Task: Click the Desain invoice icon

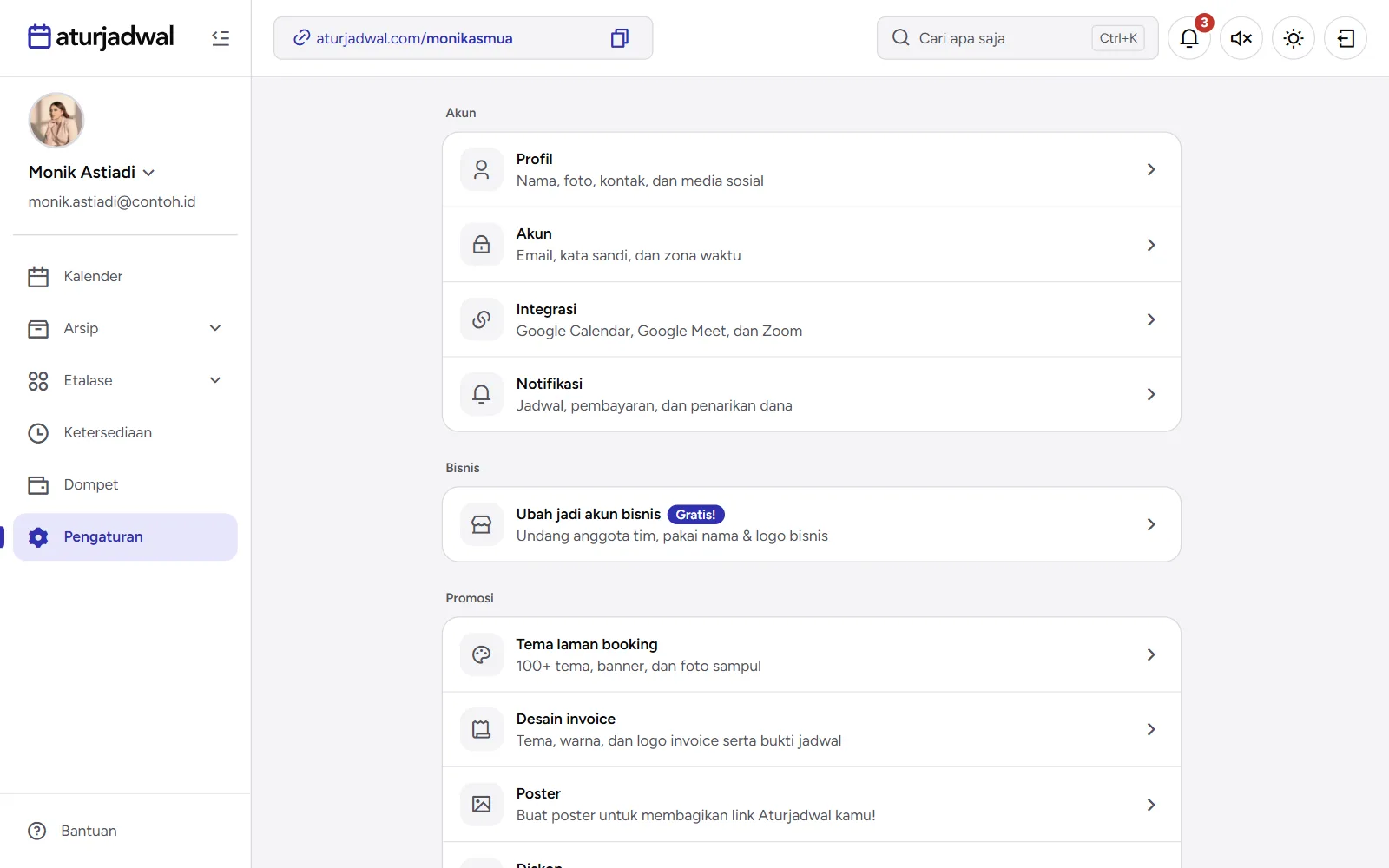Action: [x=482, y=729]
